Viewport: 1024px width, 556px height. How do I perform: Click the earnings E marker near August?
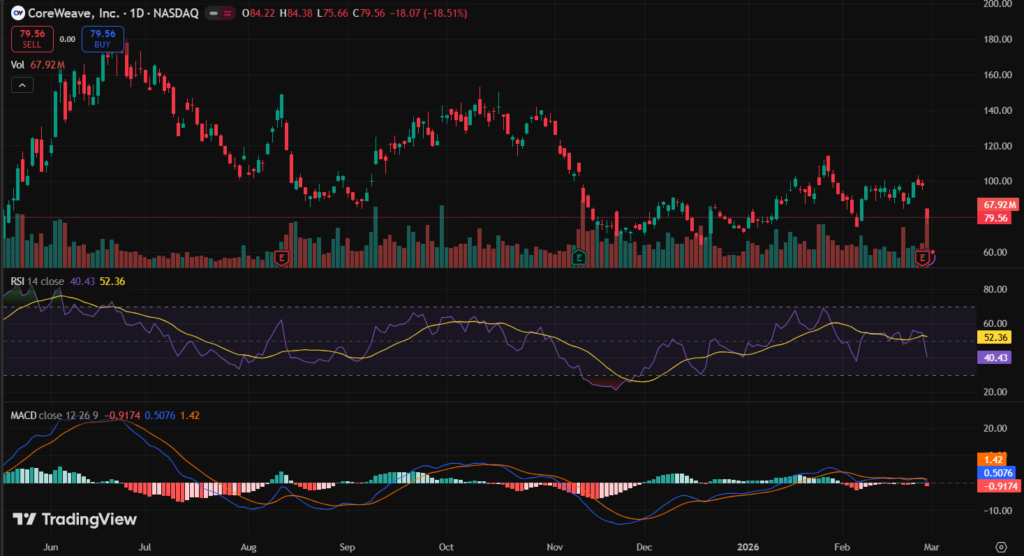pyautogui.click(x=281, y=258)
